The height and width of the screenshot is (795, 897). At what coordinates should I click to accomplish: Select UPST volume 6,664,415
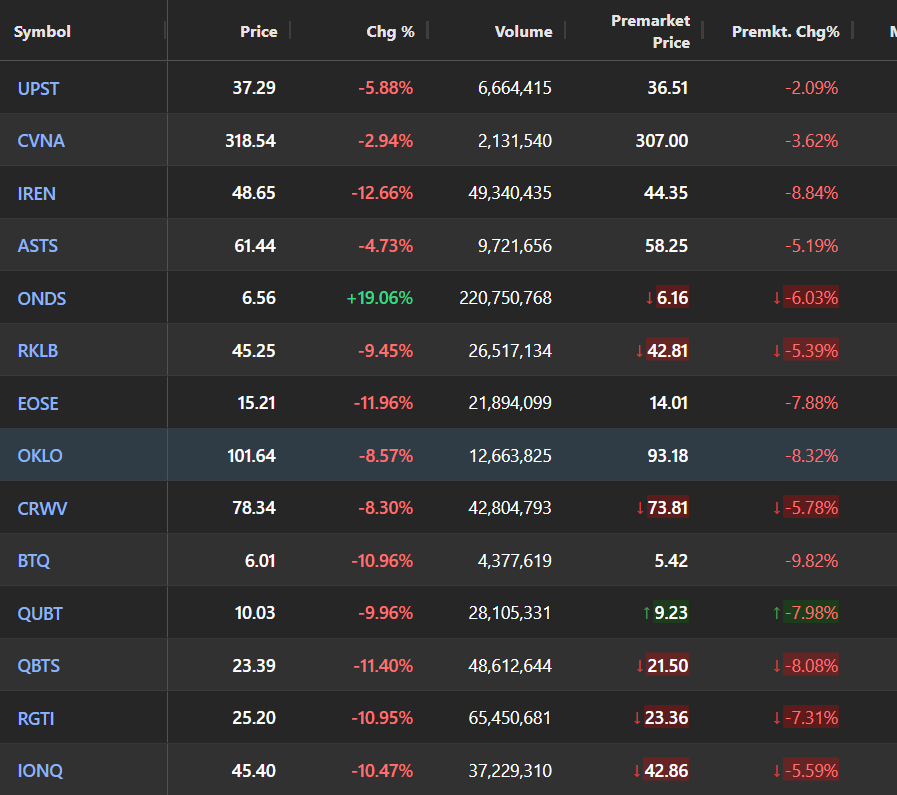pos(515,88)
